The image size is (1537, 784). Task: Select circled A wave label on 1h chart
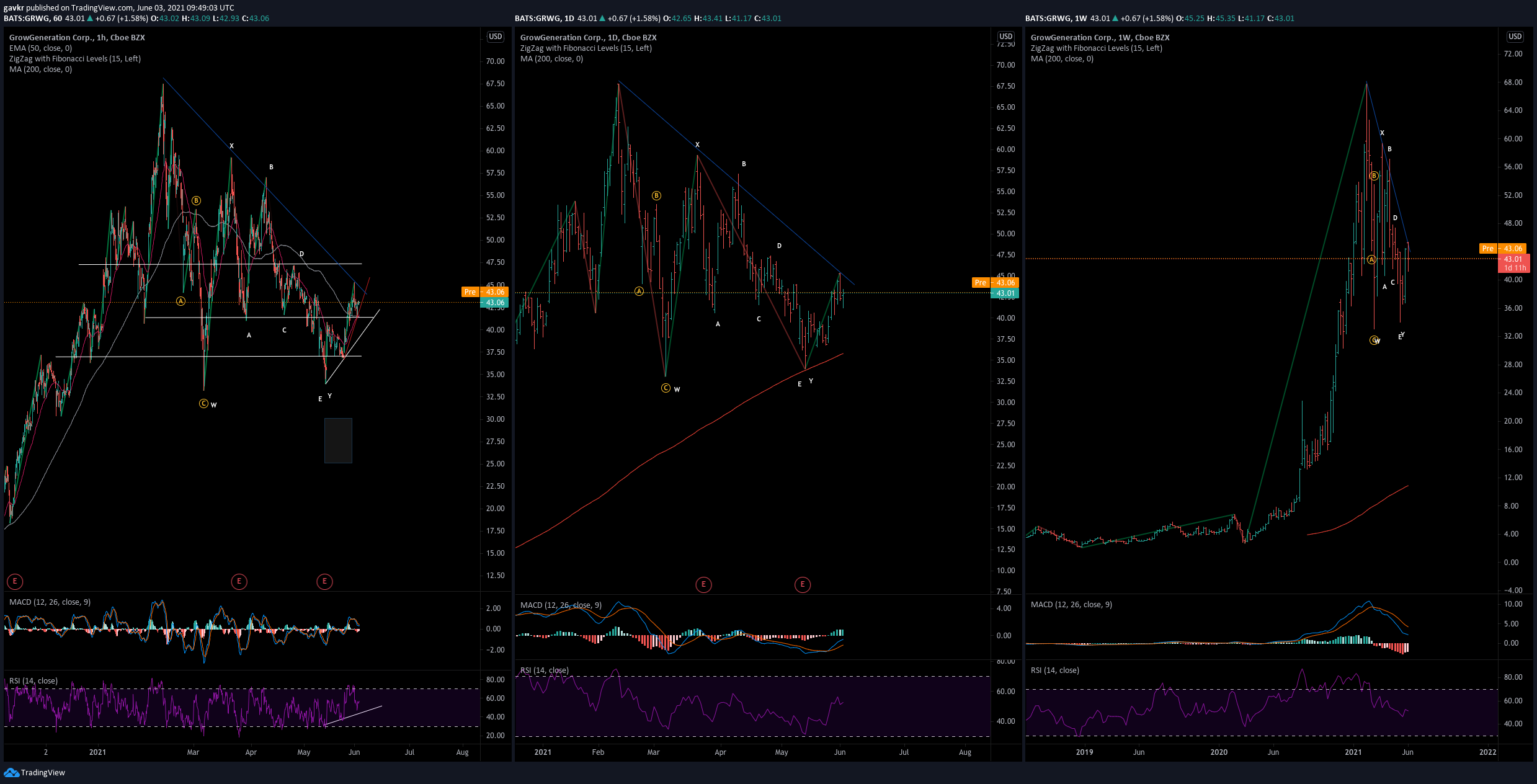coord(180,301)
